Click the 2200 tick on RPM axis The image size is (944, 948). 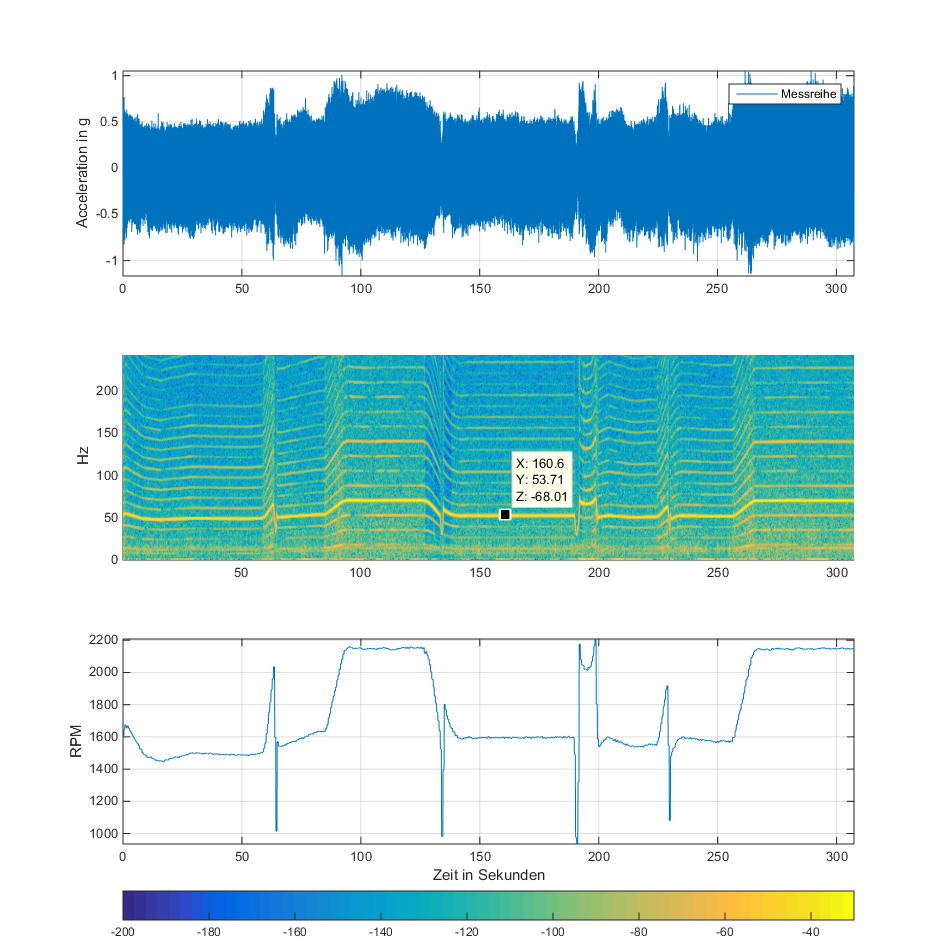click(103, 640)
